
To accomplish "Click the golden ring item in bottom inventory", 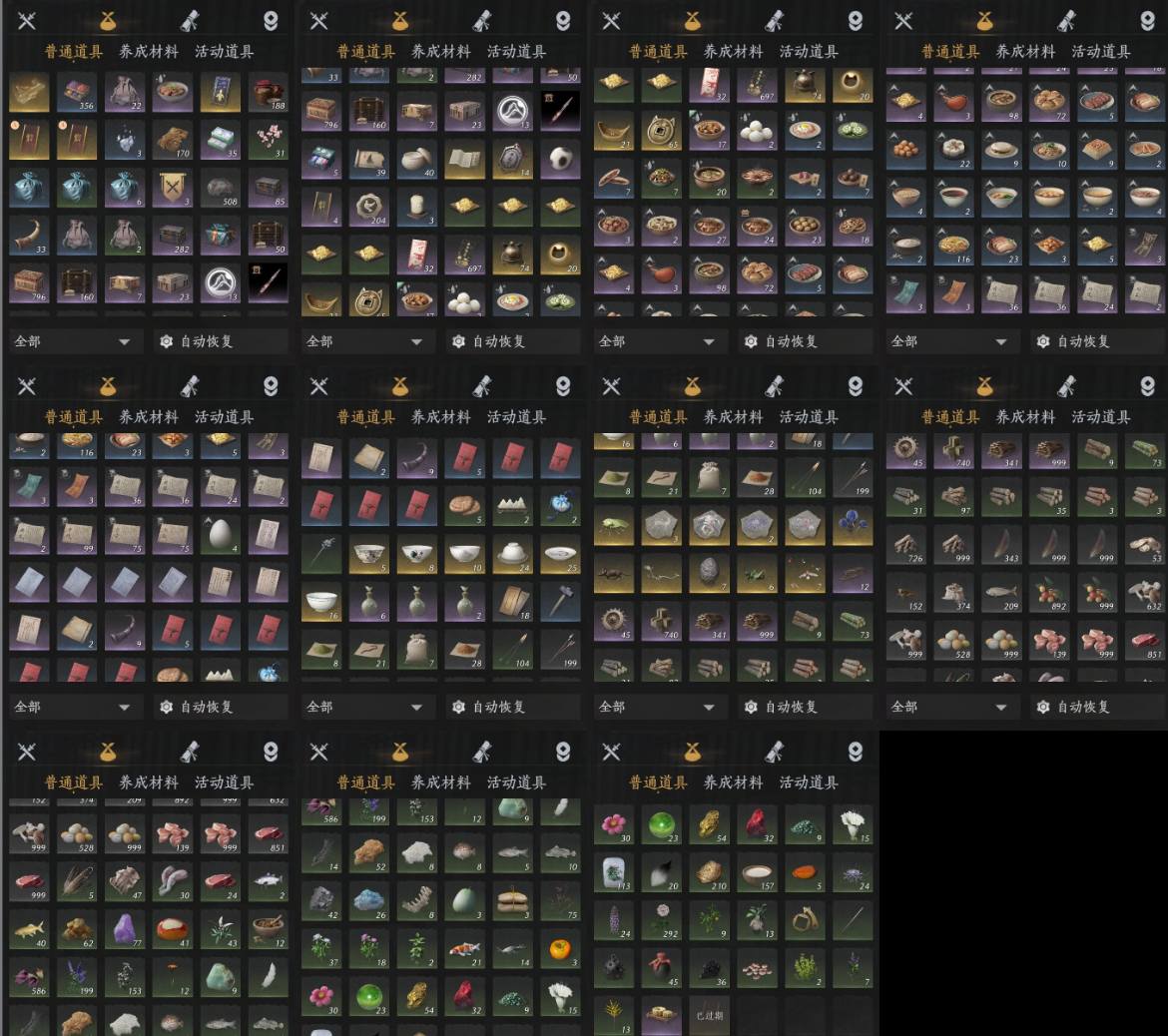I will (805, 920).
